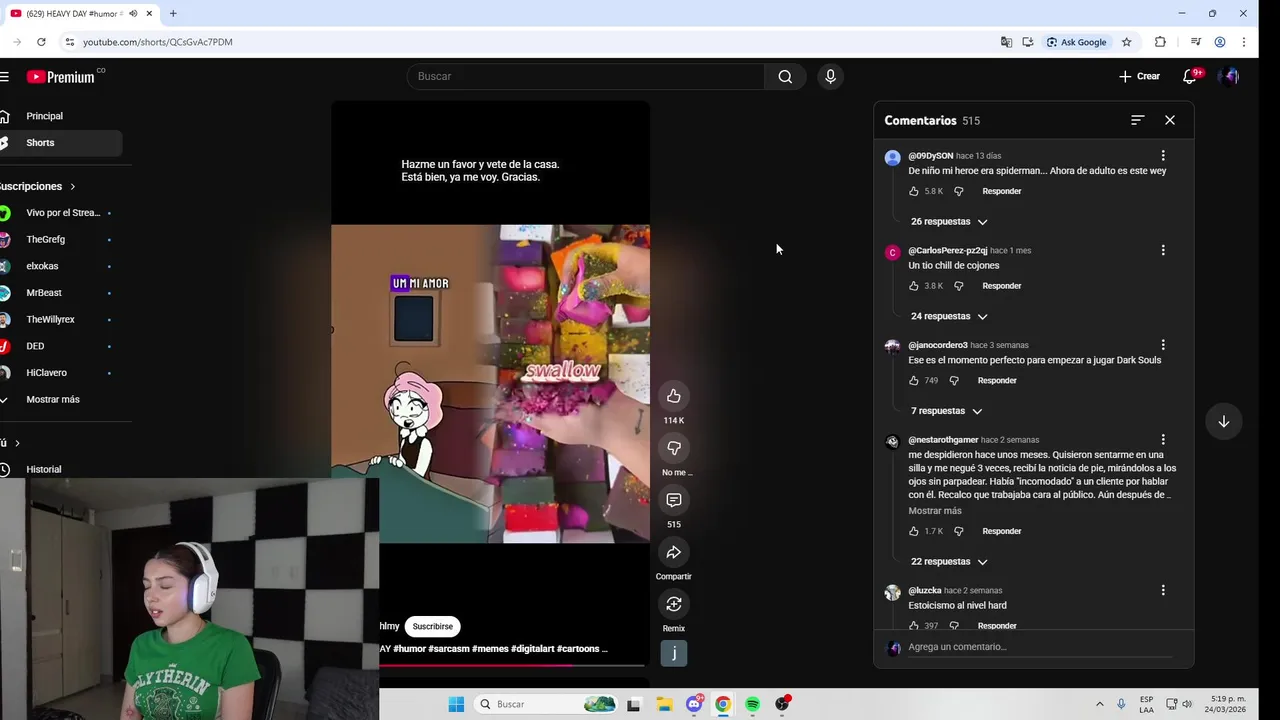1280x720 pixels.
Task: Open YouTube notifications bell
Action: 1190,76
